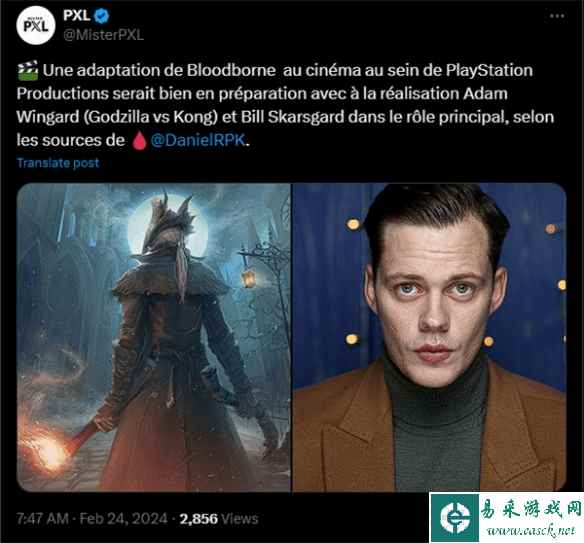Open the @DanielRPK mention link
The width and height of the screenshot is (584, 543).
tap(198, 140)
